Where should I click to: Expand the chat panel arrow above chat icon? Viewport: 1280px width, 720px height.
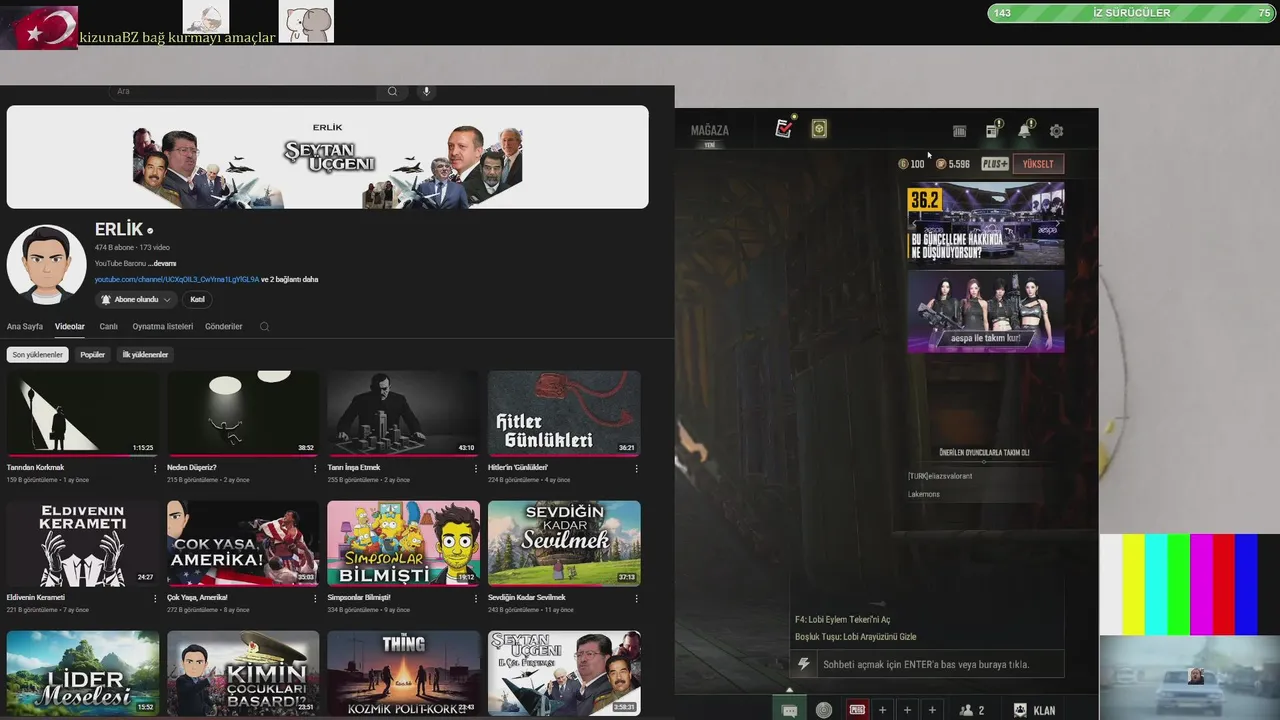click(x=789, y=690)
